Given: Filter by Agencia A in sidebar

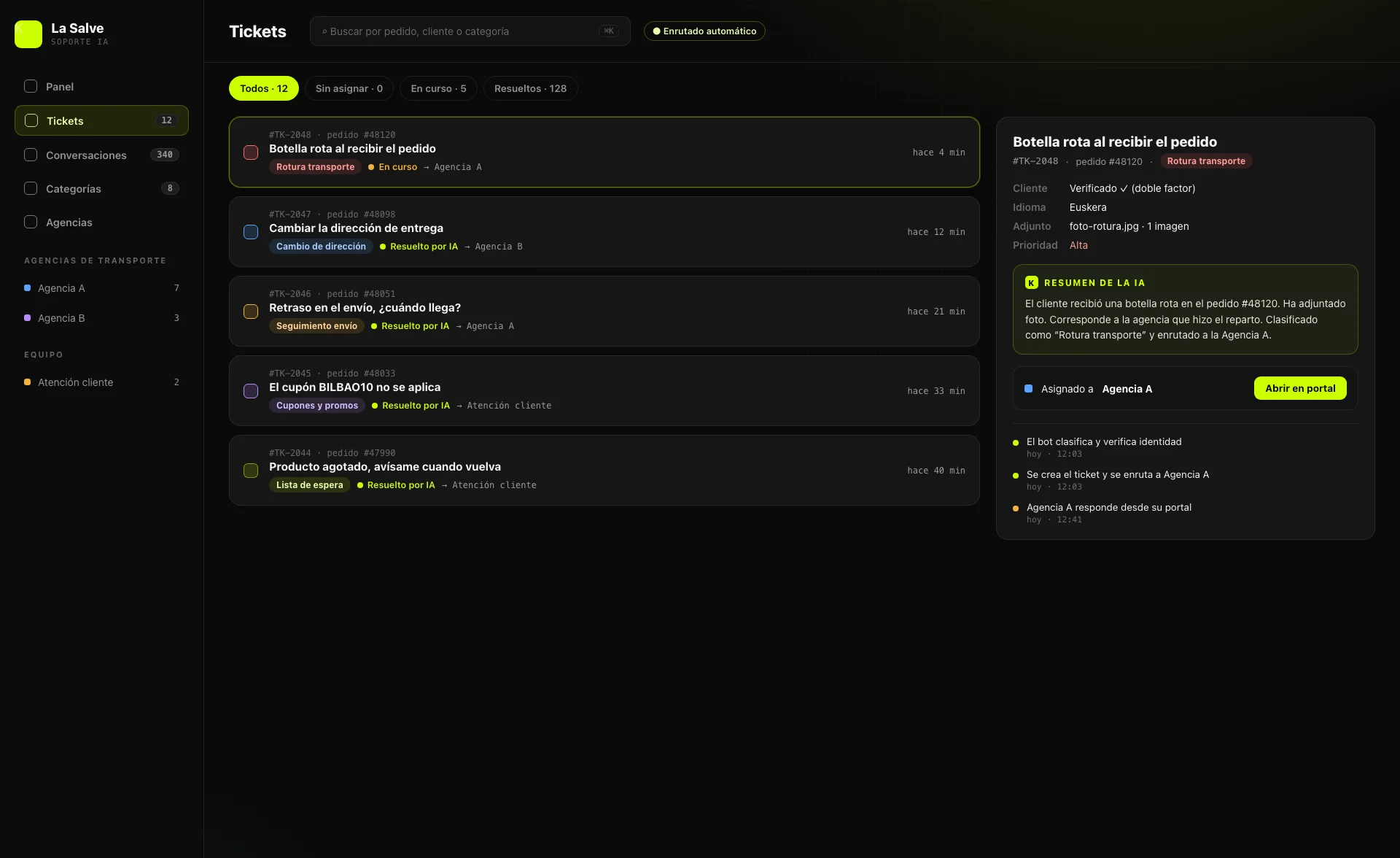Looking at the screenshot, I should pos(101,288).
